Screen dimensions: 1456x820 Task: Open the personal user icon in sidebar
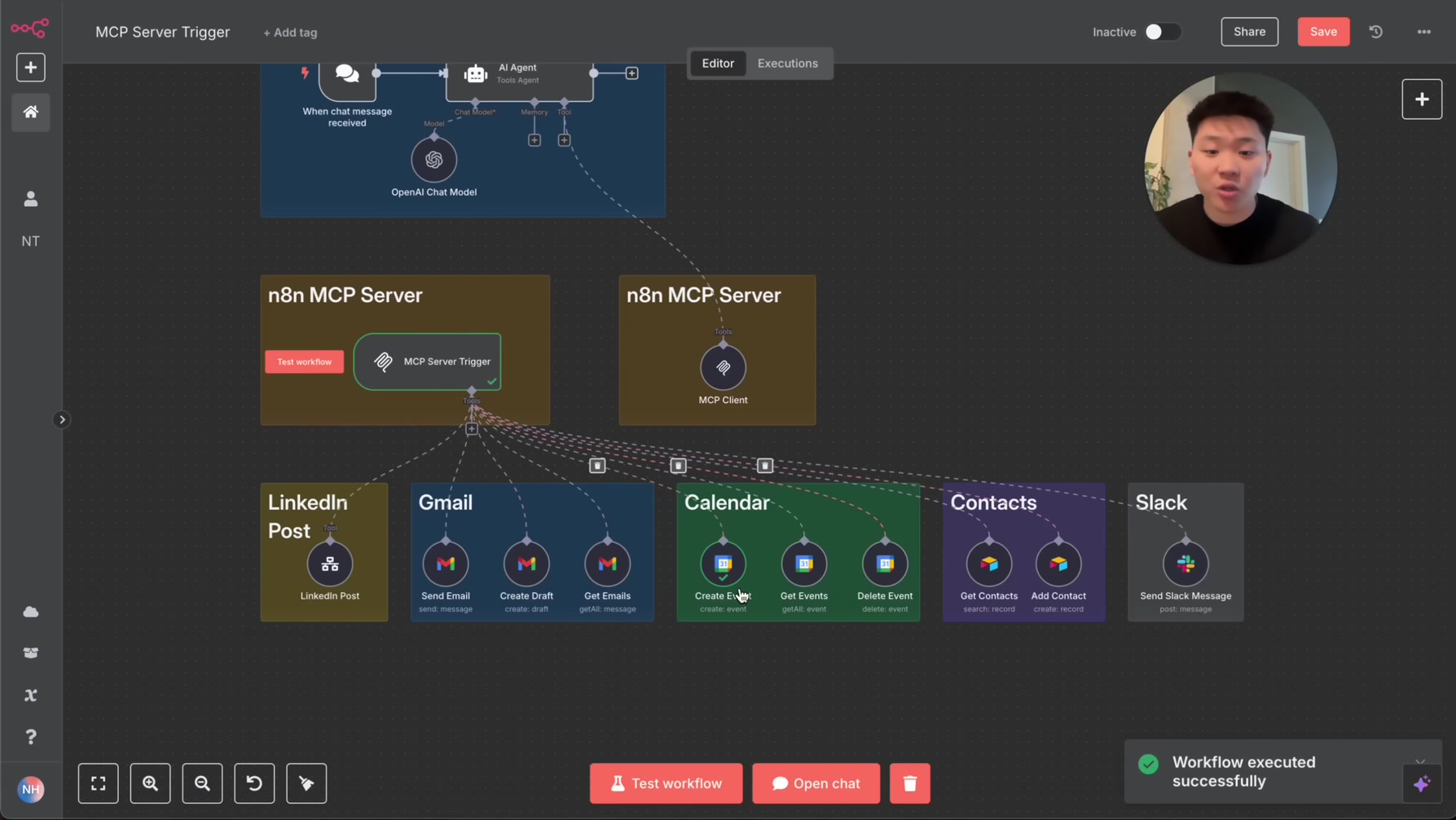pos(31,199)
